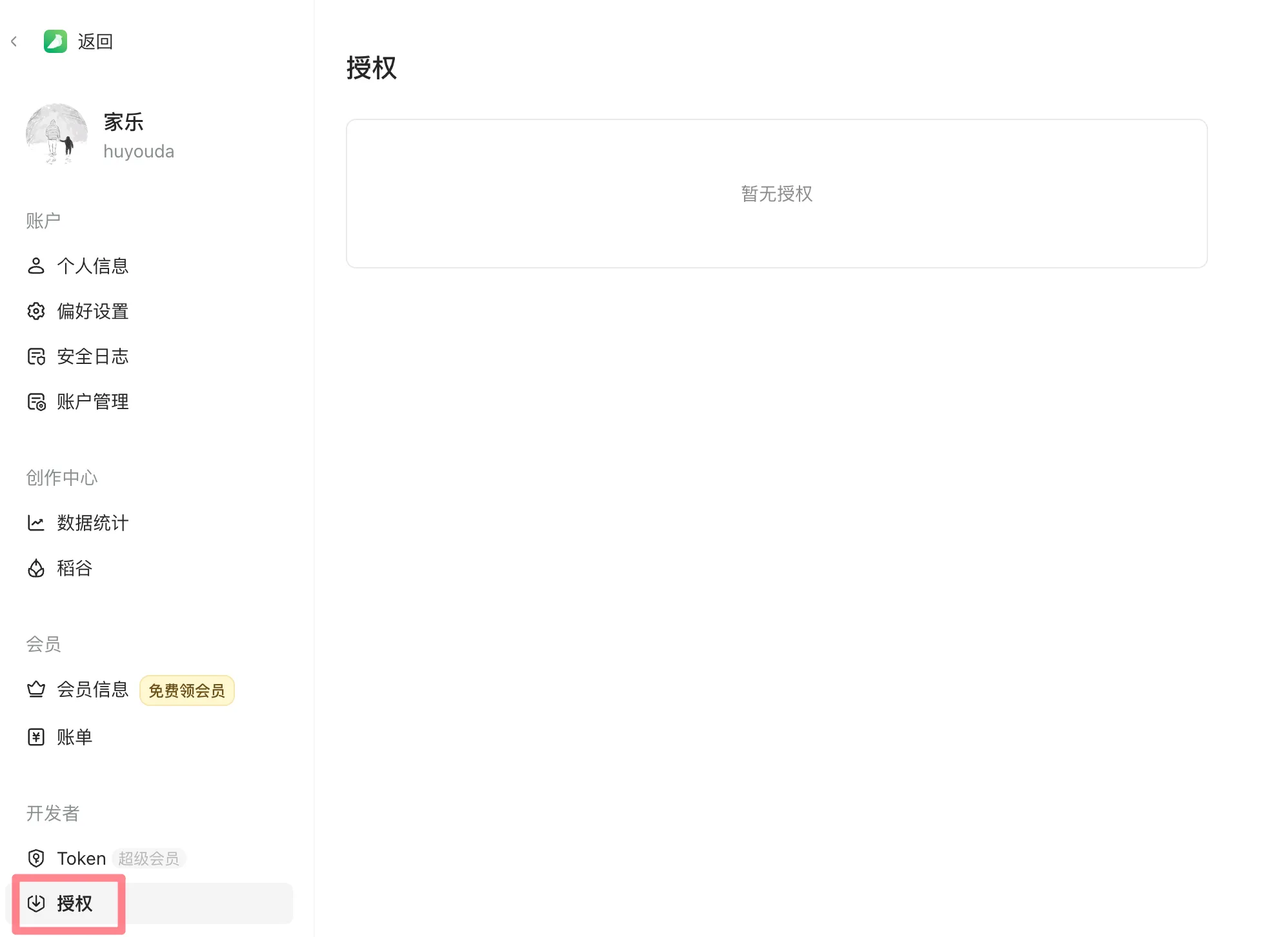This screenshot has width=1288, height=937.
Task: Click the gear icon for 偏好设置
Action: point(36,311)
